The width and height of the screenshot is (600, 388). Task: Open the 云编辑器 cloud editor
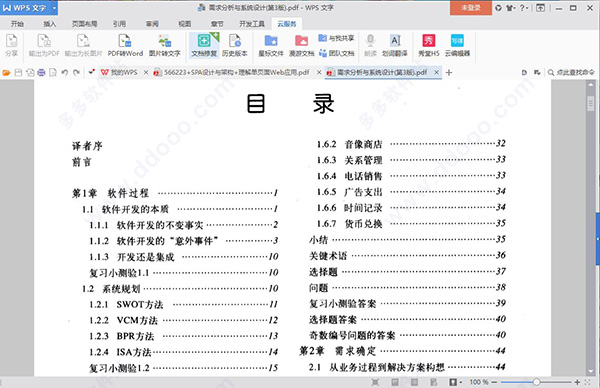[x=457, y=46]
